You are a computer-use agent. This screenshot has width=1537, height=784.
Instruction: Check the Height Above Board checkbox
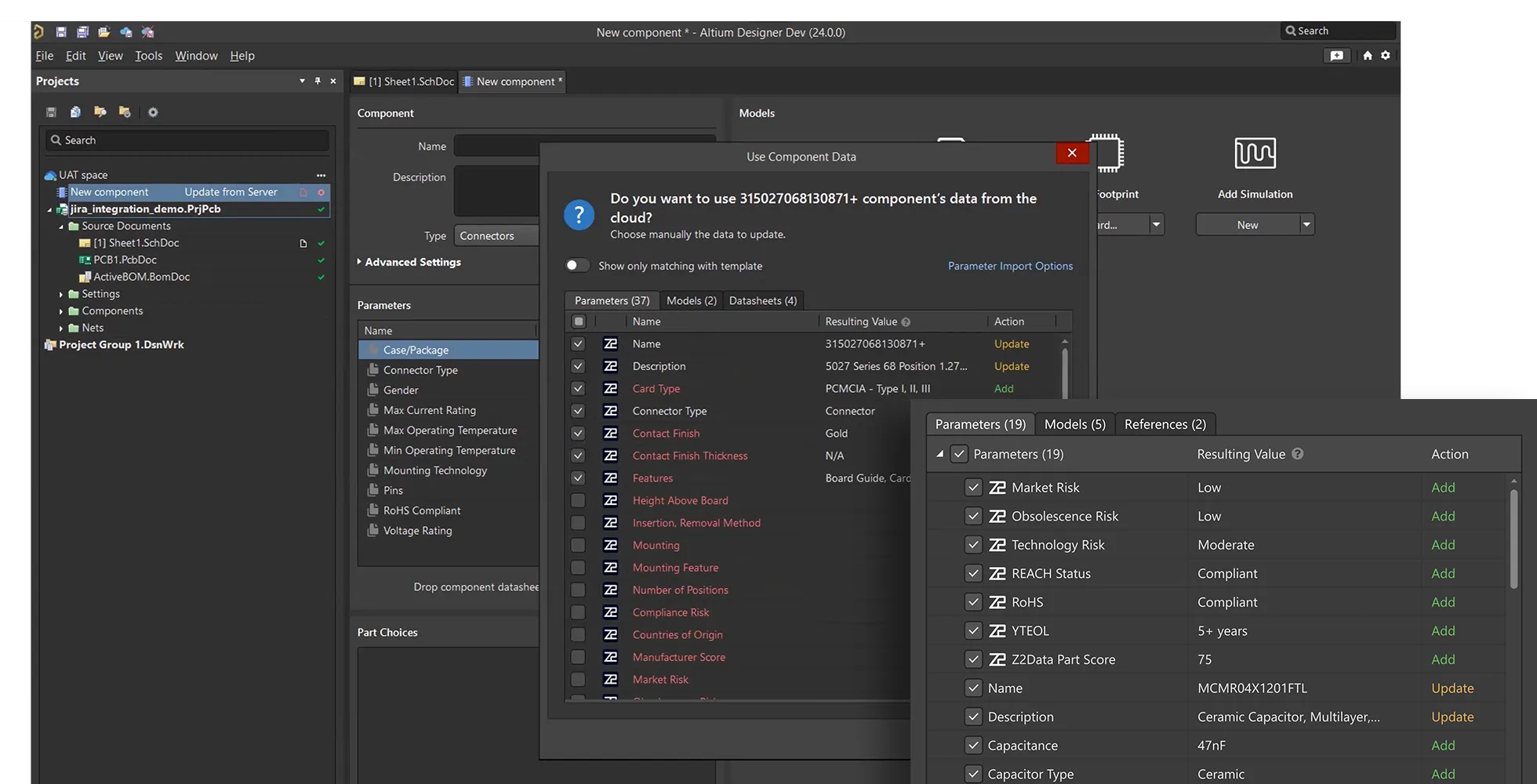click(x=578, y=500)
